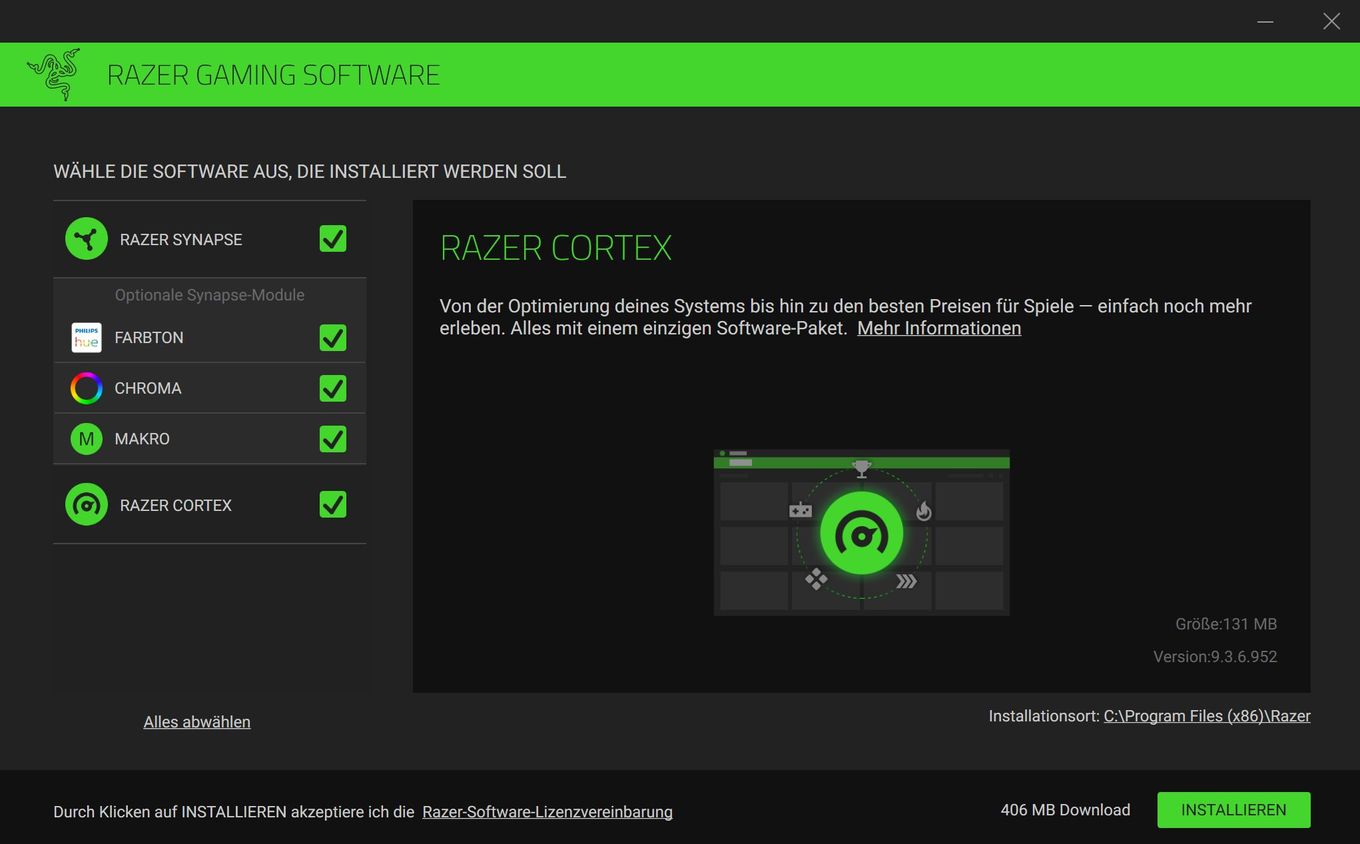Select the Razer Cortex row label
1360x844 pixels.
(x=176, y=506)
